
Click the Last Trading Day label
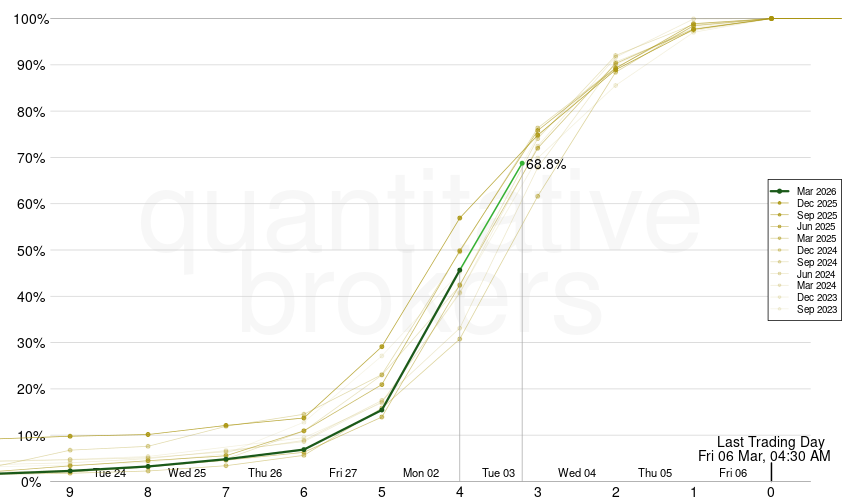(x=770, y=442)
